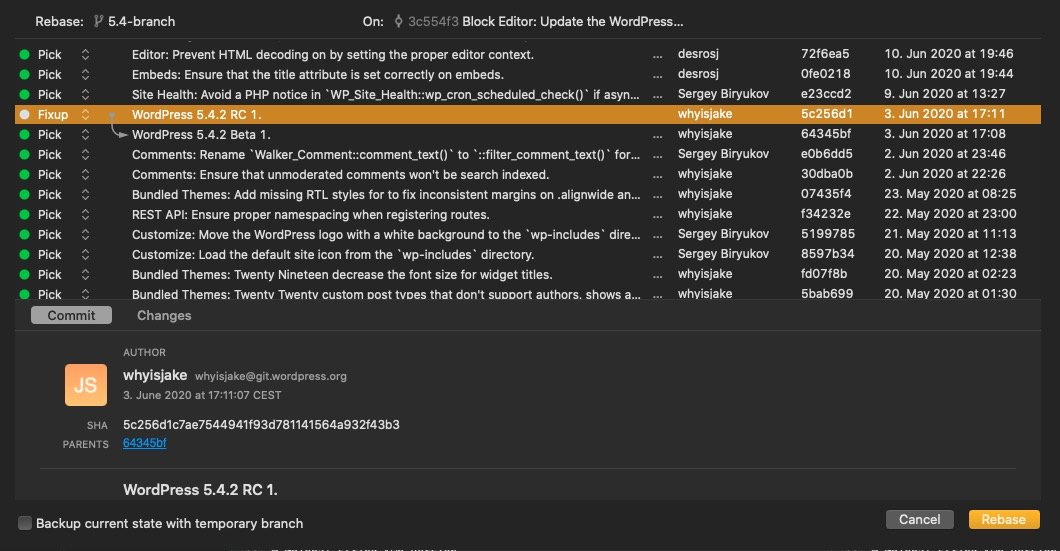Image resolution: width=1060 pixels, height=551 pixels.
Task: Switch to the Commit tab
Action: pos(71,315)
